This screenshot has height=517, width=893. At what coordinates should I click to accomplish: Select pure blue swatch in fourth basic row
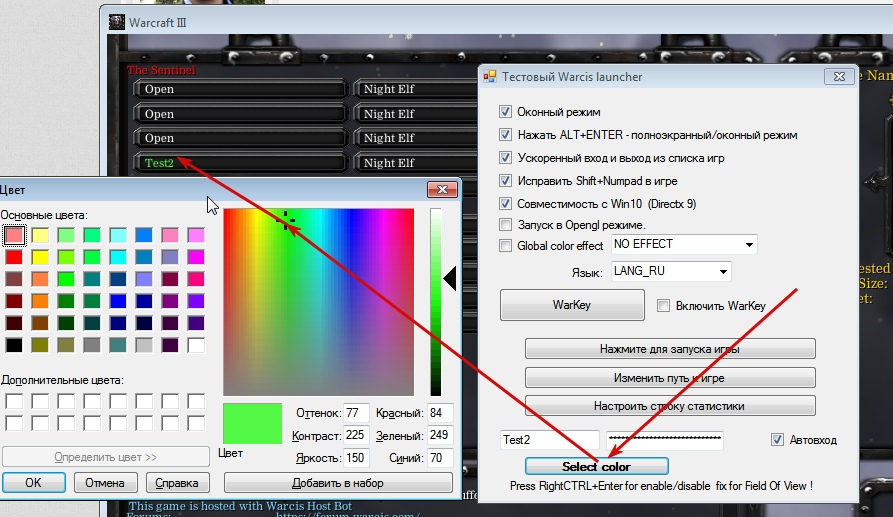[118, 301]
